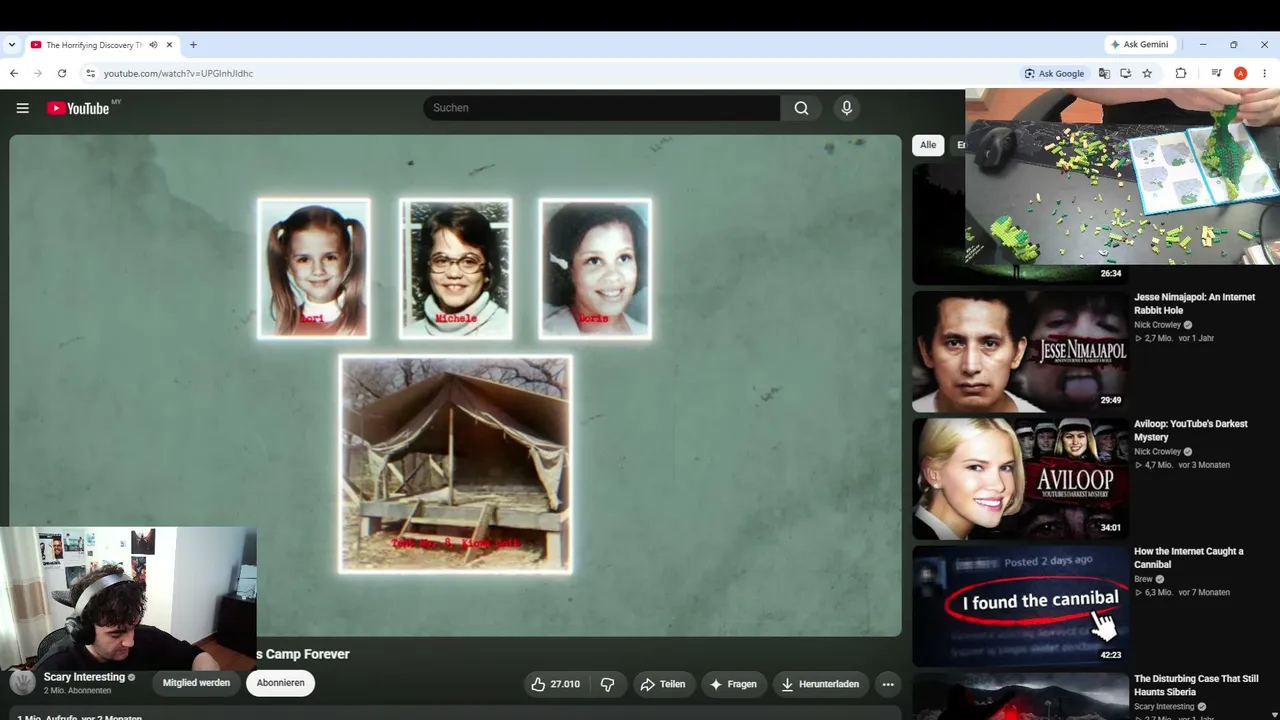
Task: Open Chrome's three-dot menu
Action: (1264, 73)
